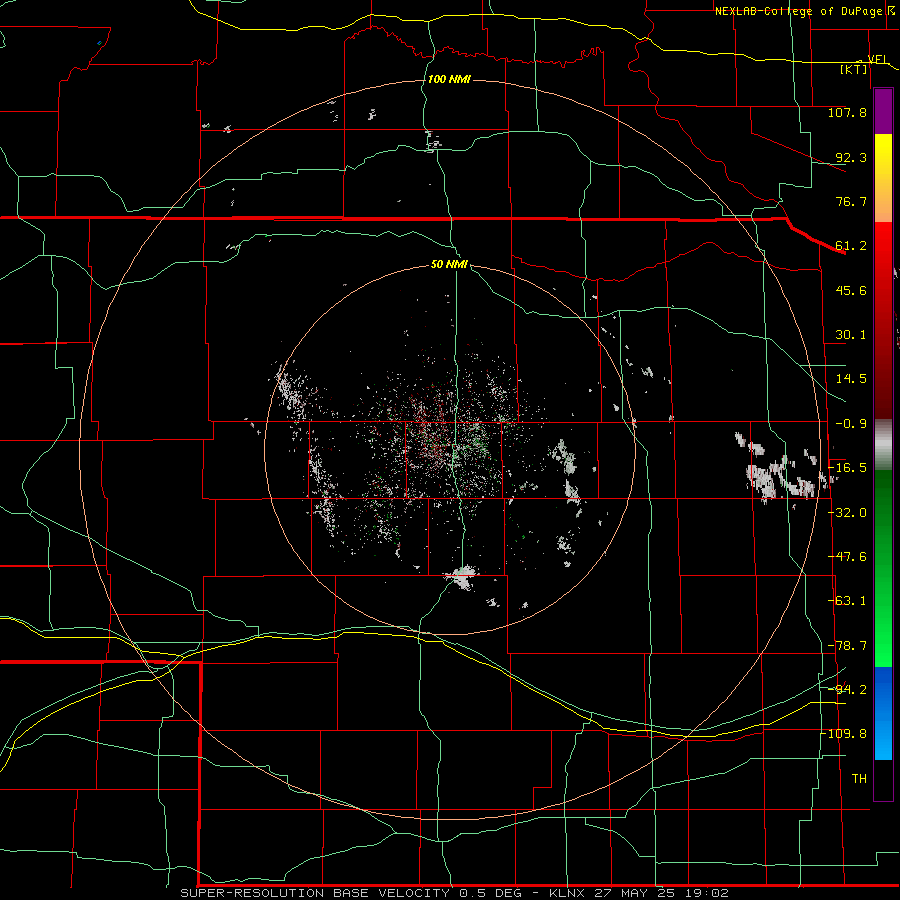Click the 100 NMI range ring label

pos(449,79)
